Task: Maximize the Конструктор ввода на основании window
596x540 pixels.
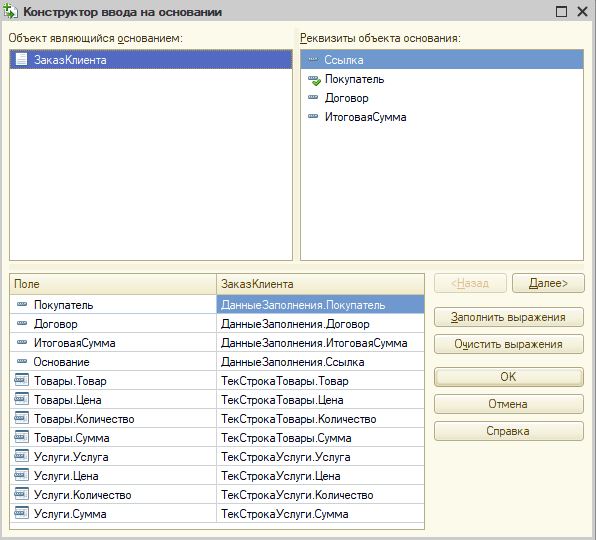Action: tap(561, 11)
